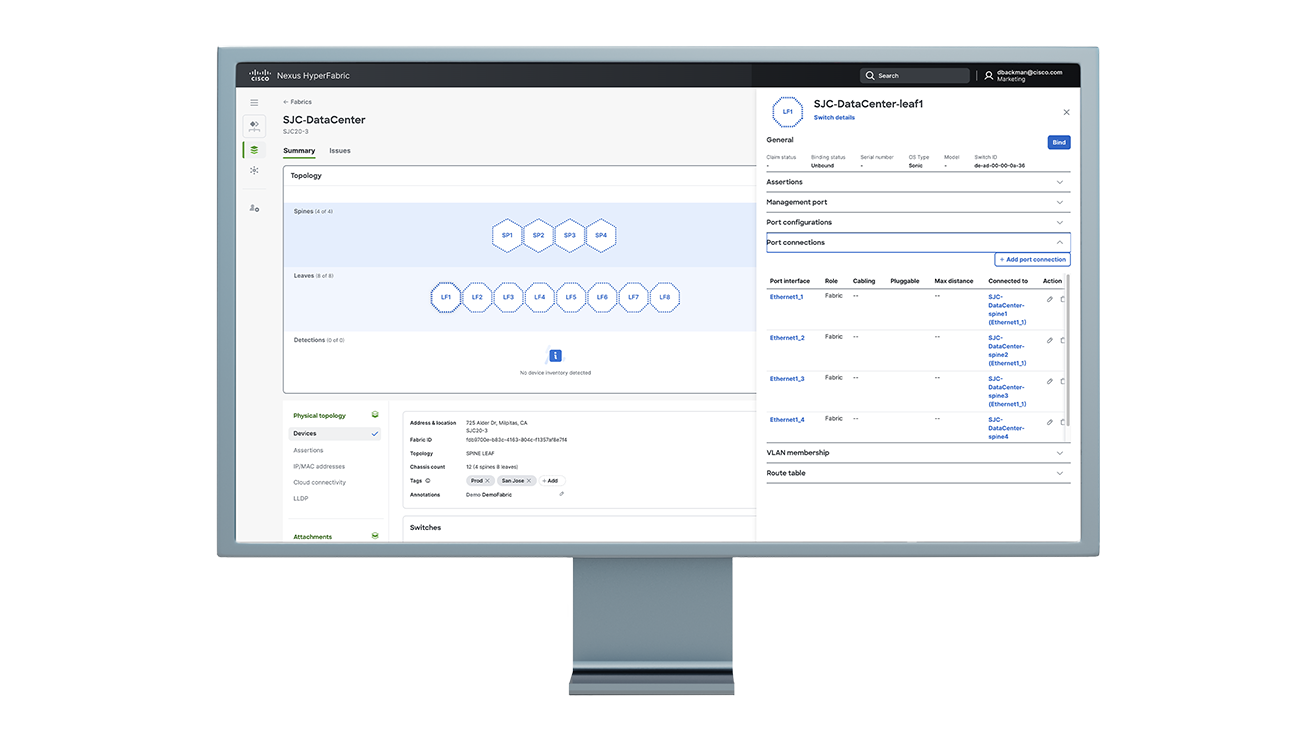Open the hamburger menu in the sidebar
1316x740 pixels.
[254, 103]
